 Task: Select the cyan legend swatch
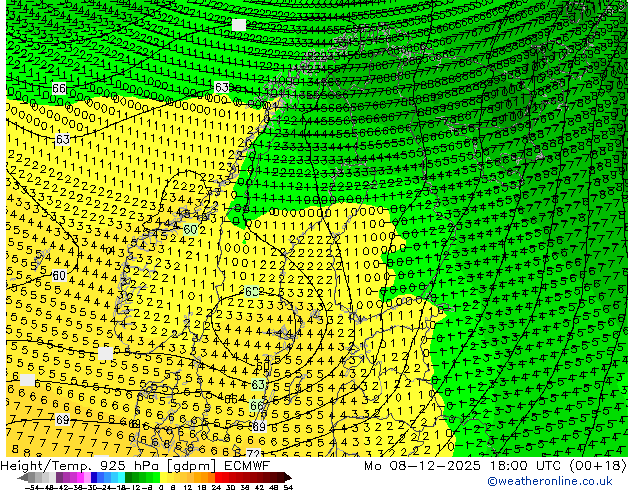[121, 477]
